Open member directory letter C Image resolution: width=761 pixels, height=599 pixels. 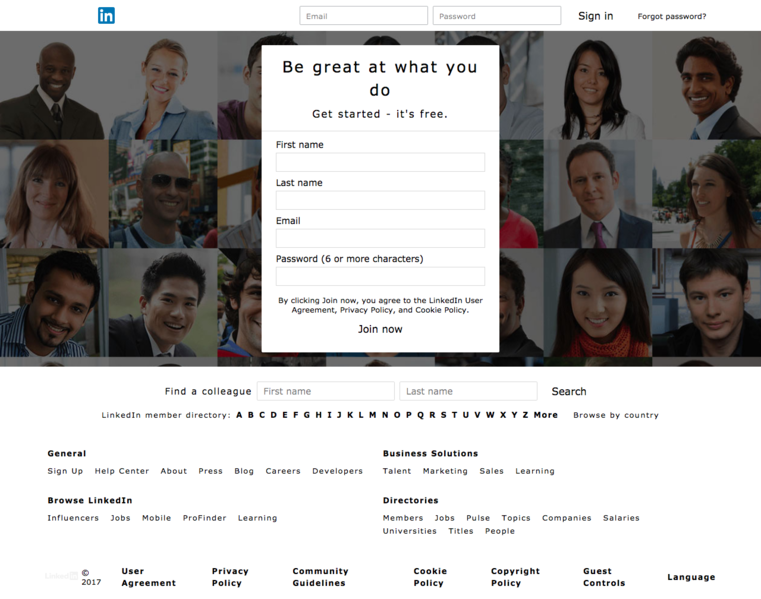pyautogui.click(x=262, y=415)
